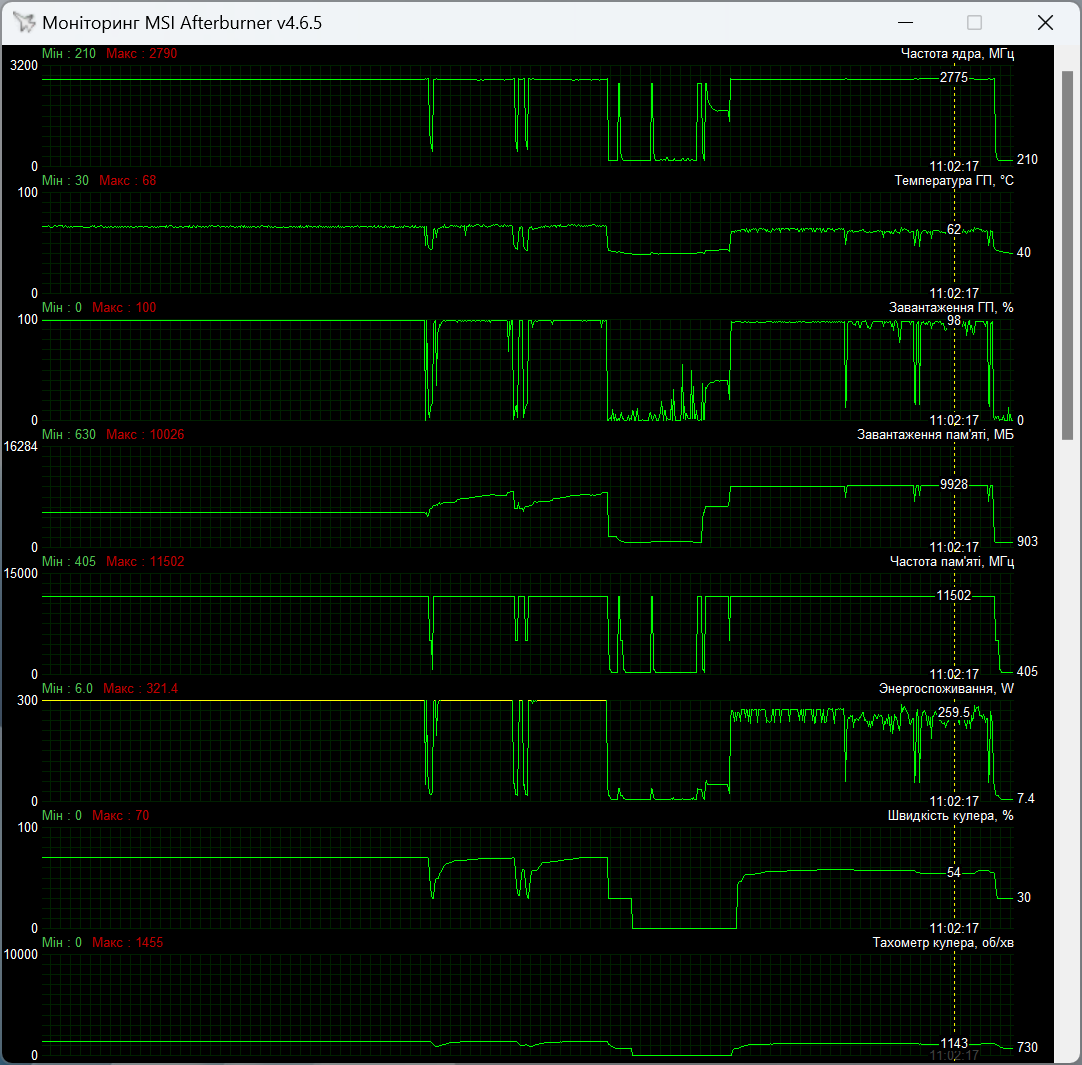Click current memory clock value 405
This screenshot has height=1065, width=1082.
(1027, 672)
